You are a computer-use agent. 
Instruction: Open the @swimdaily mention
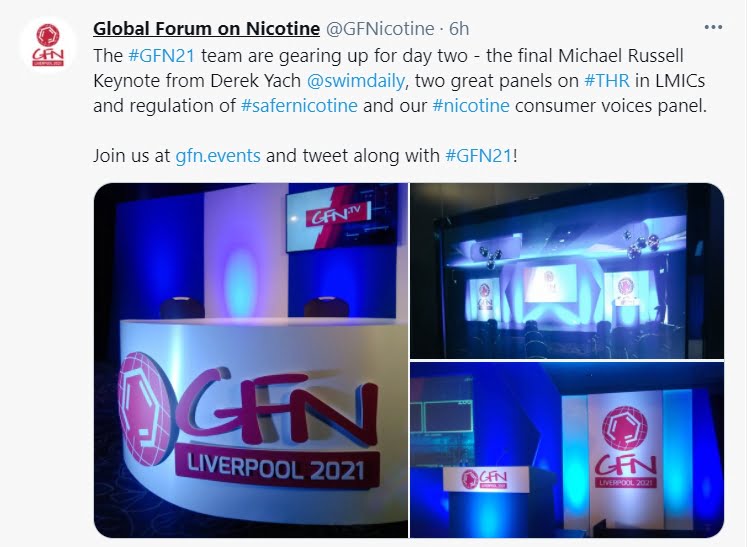coord(355,80)
